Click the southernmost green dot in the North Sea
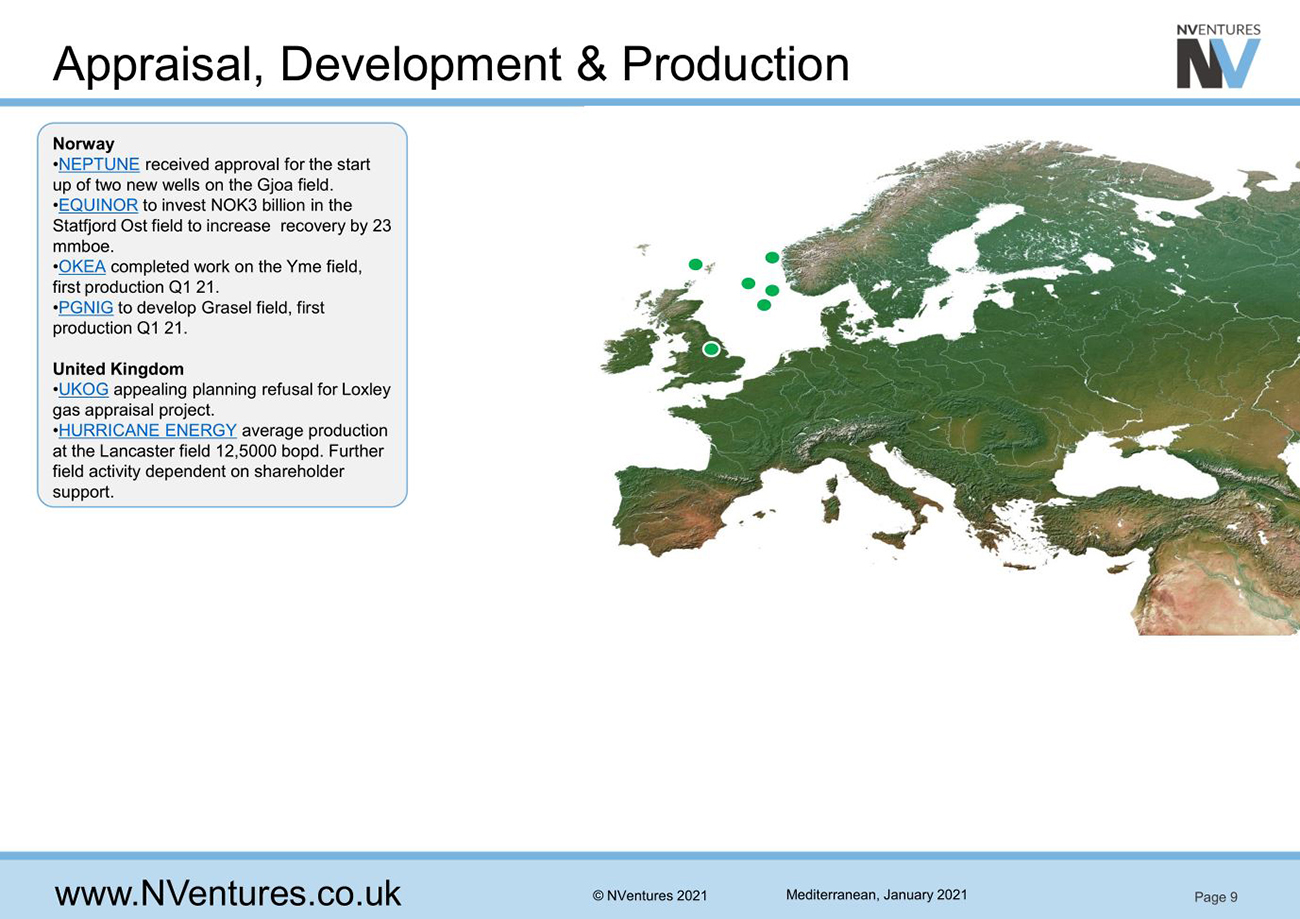The width and height of the screenshot is (1300, 919). pos(764,305)
